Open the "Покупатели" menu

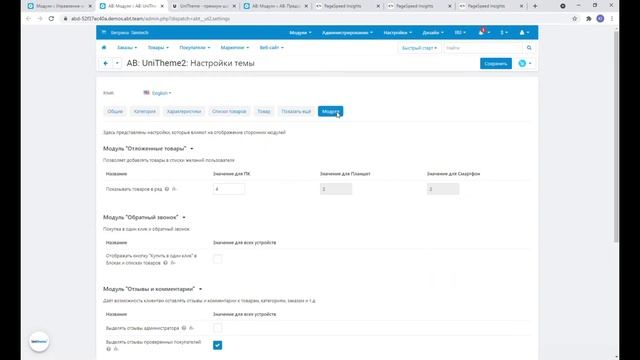tap(195, 48)
